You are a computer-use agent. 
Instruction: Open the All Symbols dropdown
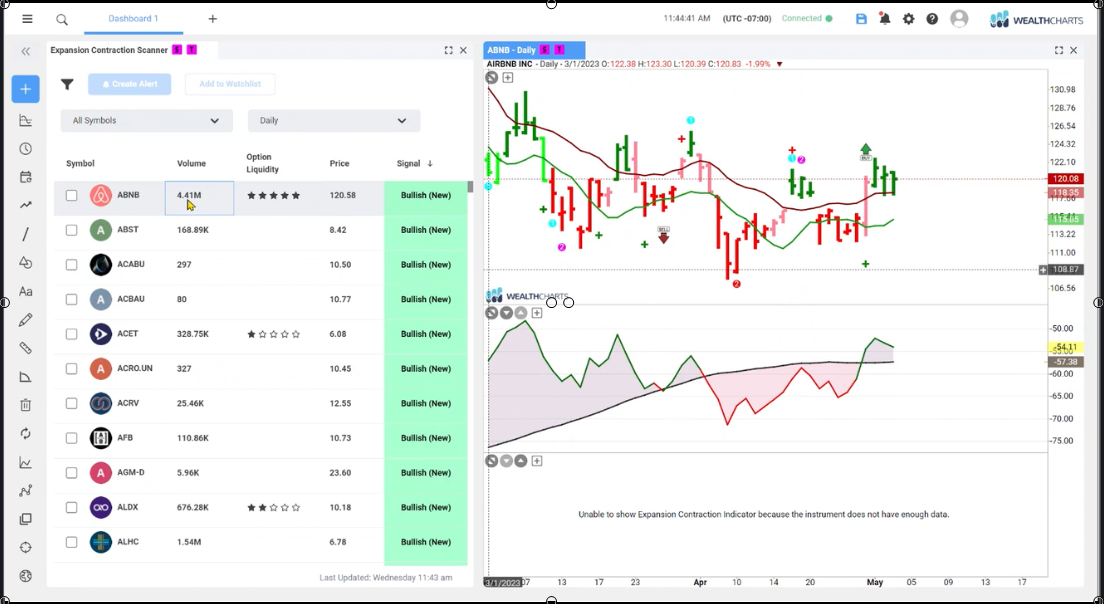(x=146, y=120)
